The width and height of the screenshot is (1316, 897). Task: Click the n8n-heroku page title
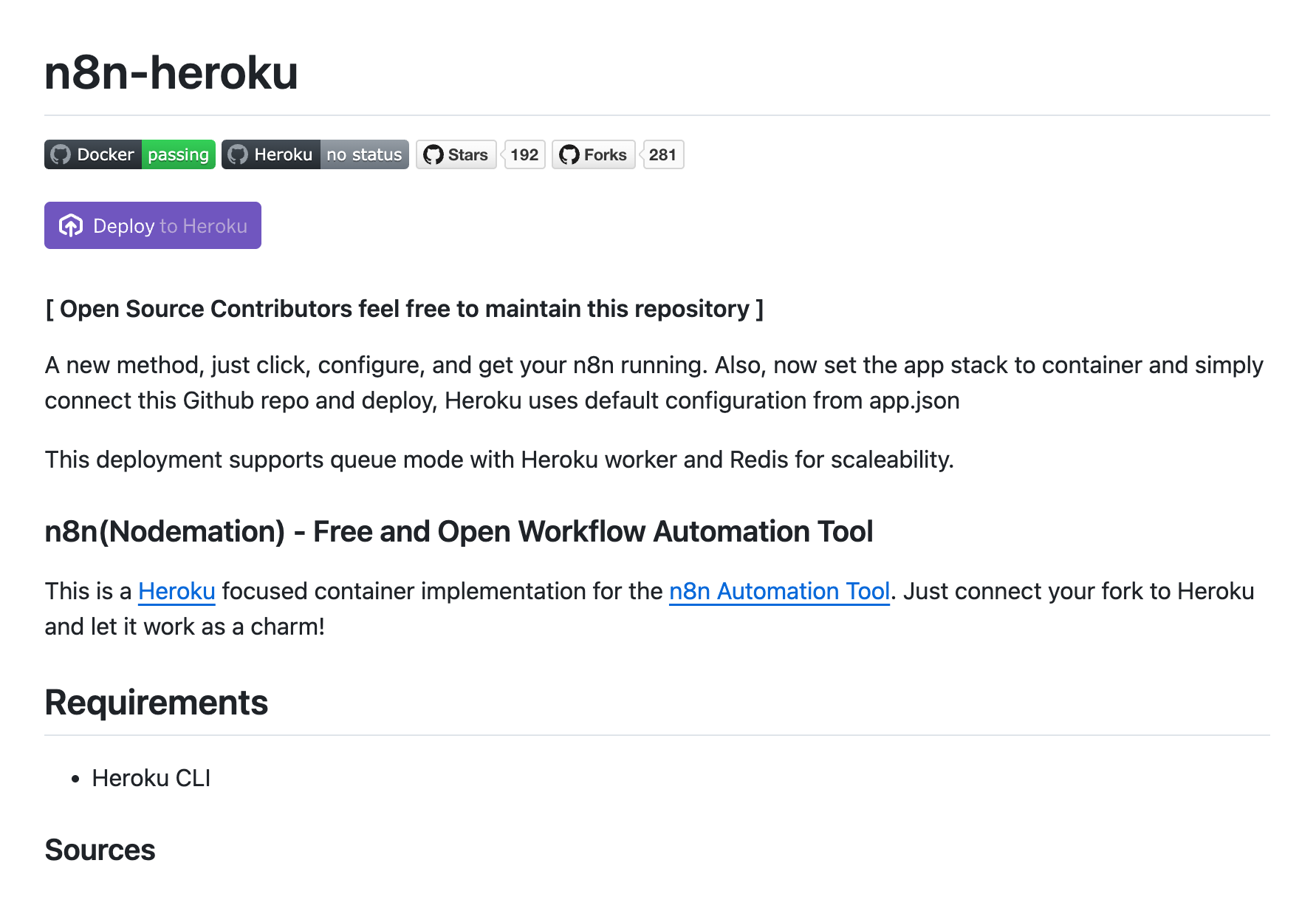pyautogui.click(x=171, y=73)
